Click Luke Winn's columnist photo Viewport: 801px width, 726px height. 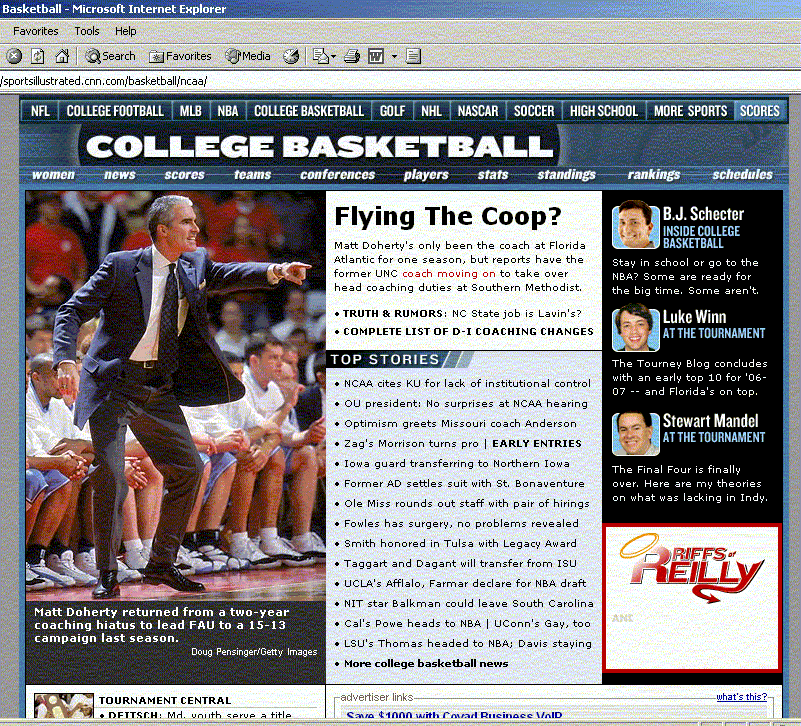635,327
